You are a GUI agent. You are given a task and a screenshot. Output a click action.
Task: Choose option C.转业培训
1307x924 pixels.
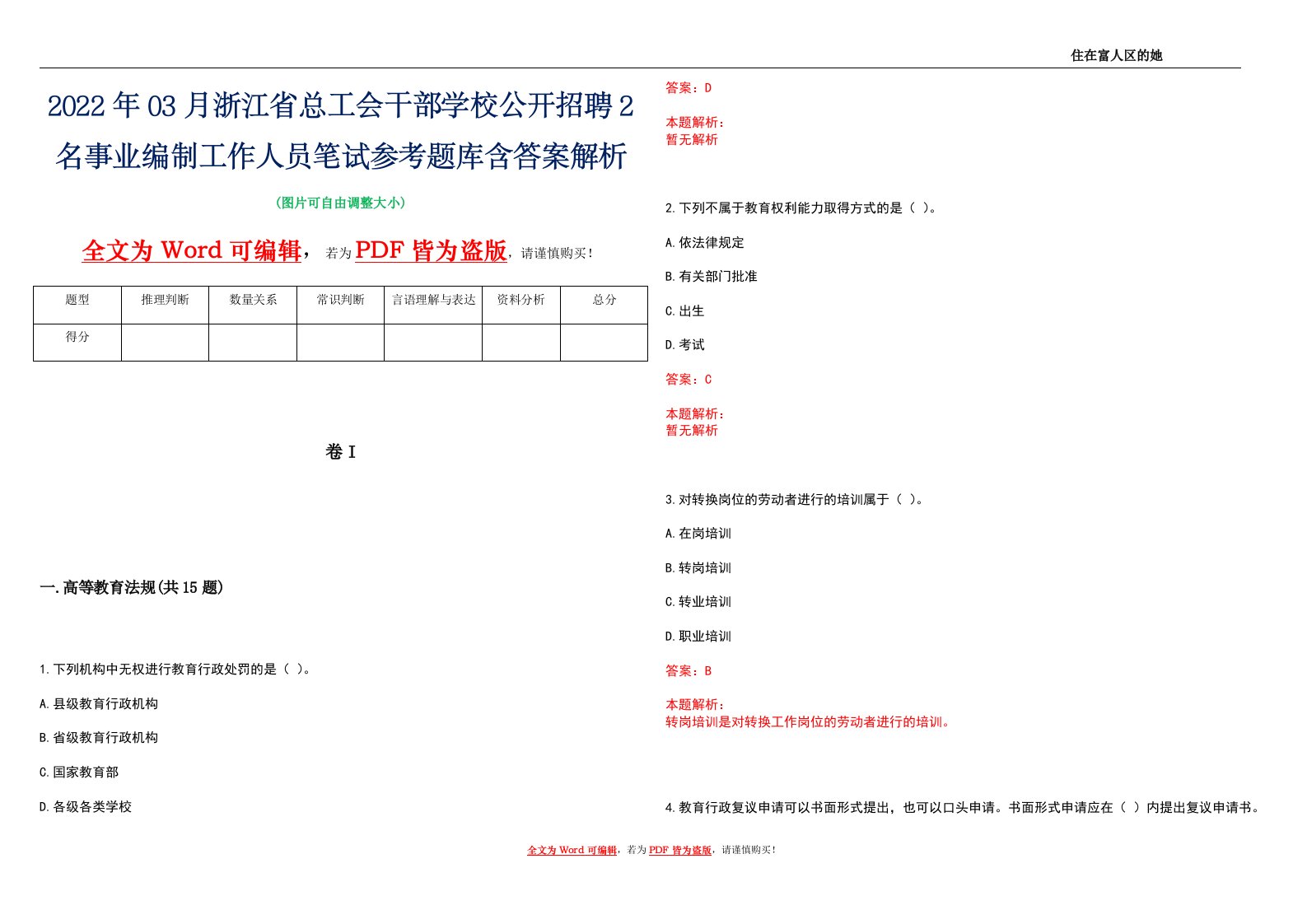pyautogui.click(x=698, y=602)
